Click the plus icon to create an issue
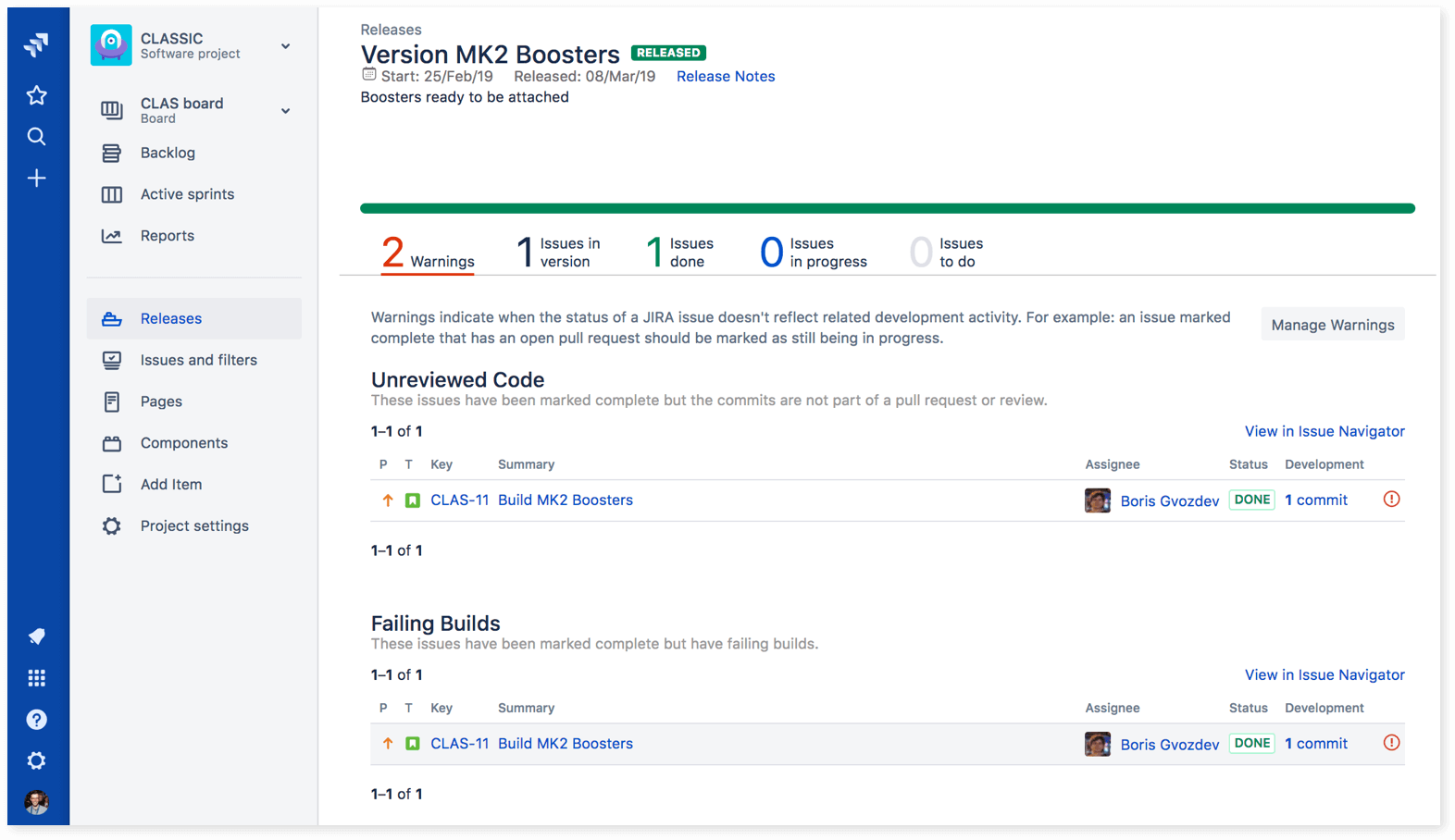 pos(36,178)
